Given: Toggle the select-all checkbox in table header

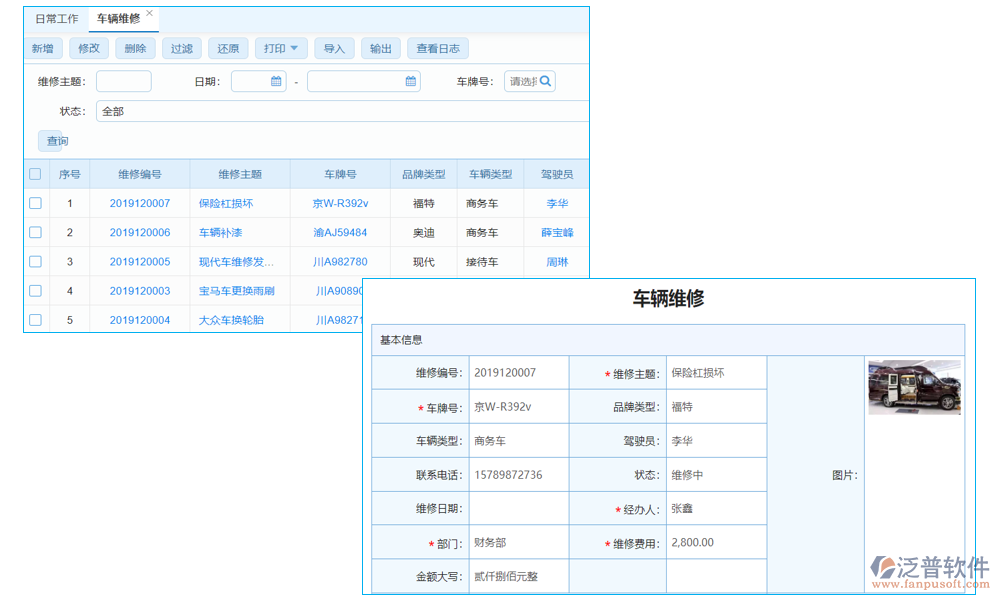Looking at the screenshot, I should coord(34,173).
